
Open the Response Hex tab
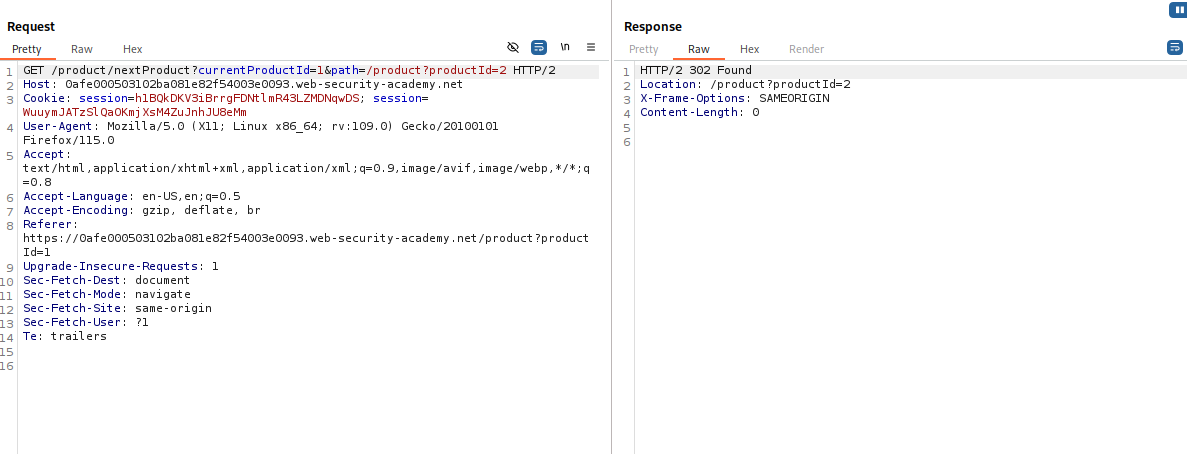(749, 49)
